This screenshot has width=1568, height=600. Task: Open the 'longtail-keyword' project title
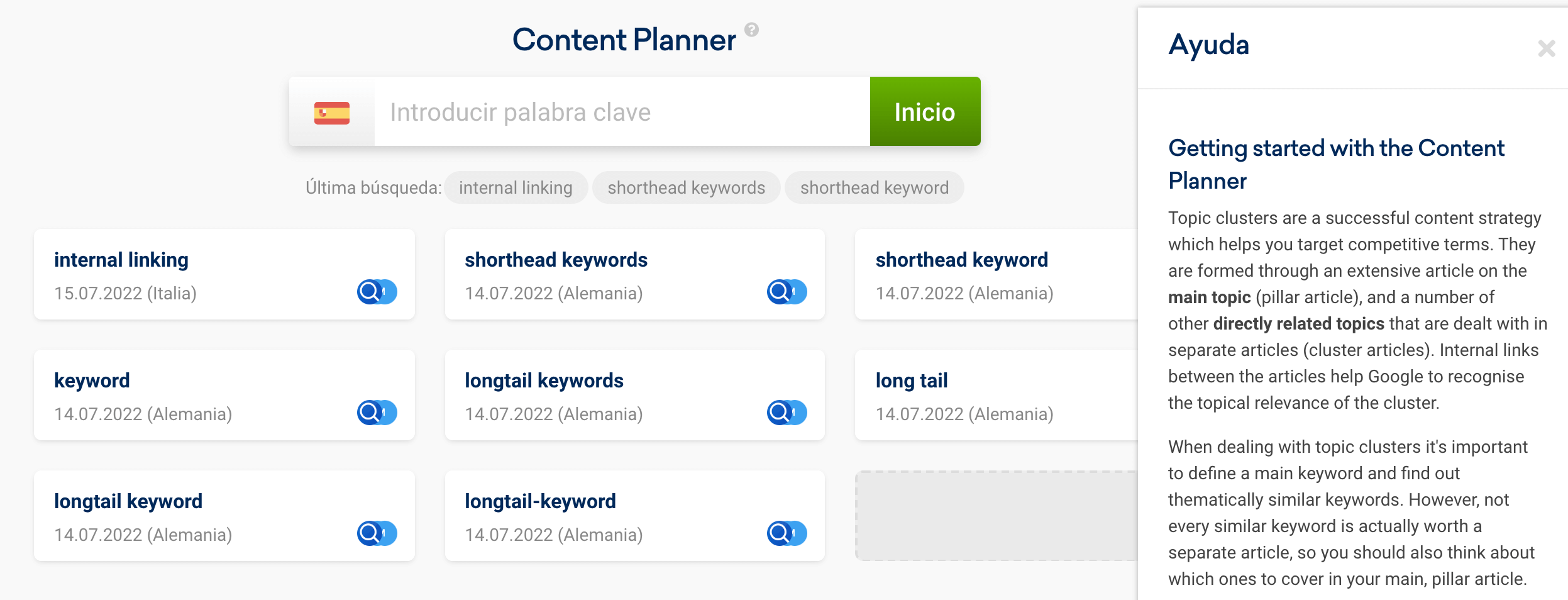[x=540, y=501]
